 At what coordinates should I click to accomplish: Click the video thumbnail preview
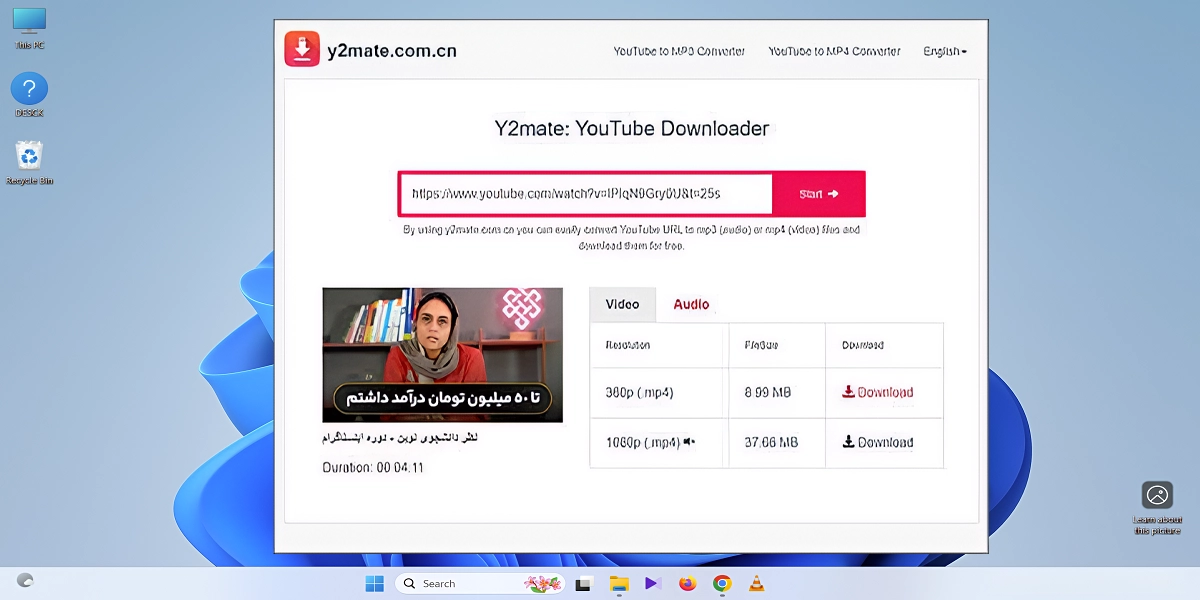[442, 355]
